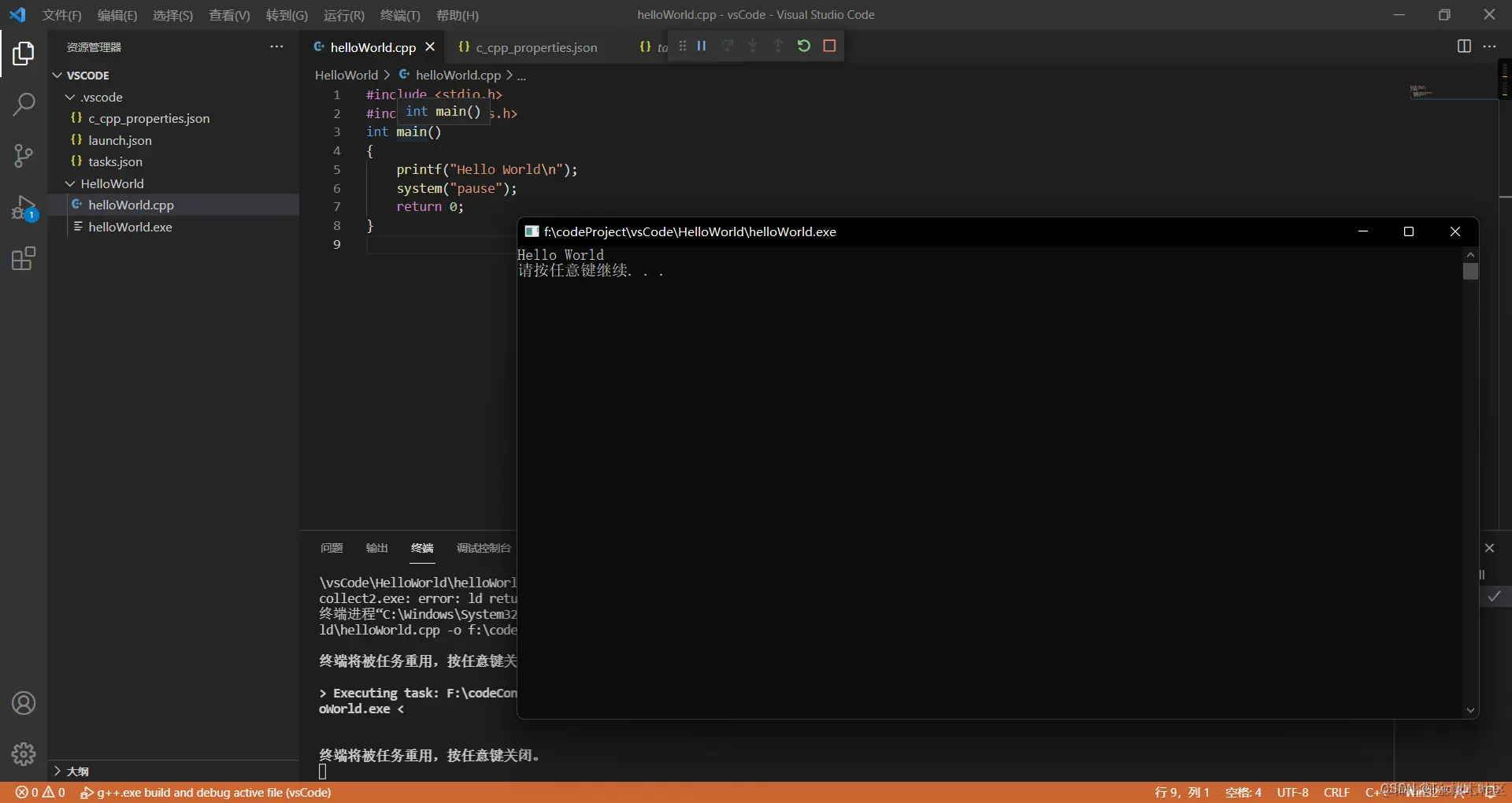Screen dimensions: 1512x803
Task: Switch to the c_cpp_properties.json tab
Action: tap(535, 47)
